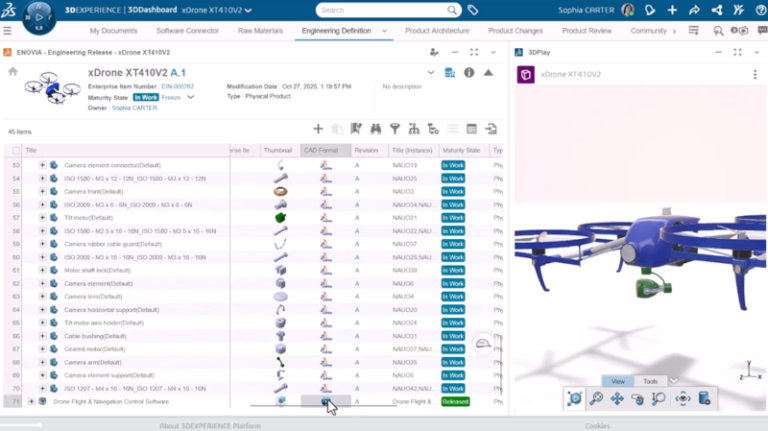The image size is (768, 431).
Task: Switch to the My Documents tab
Action: 114,31
